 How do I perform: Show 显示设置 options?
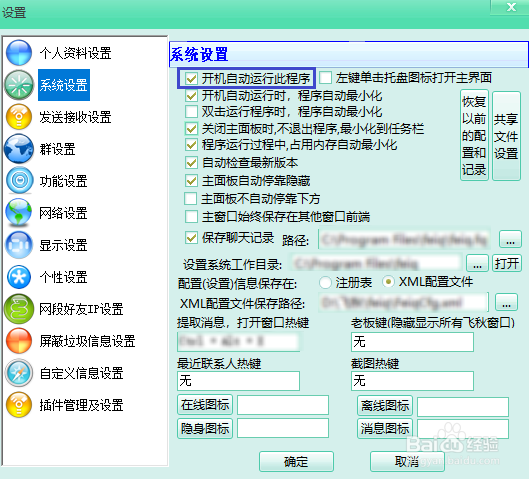(x=63, y=245)
